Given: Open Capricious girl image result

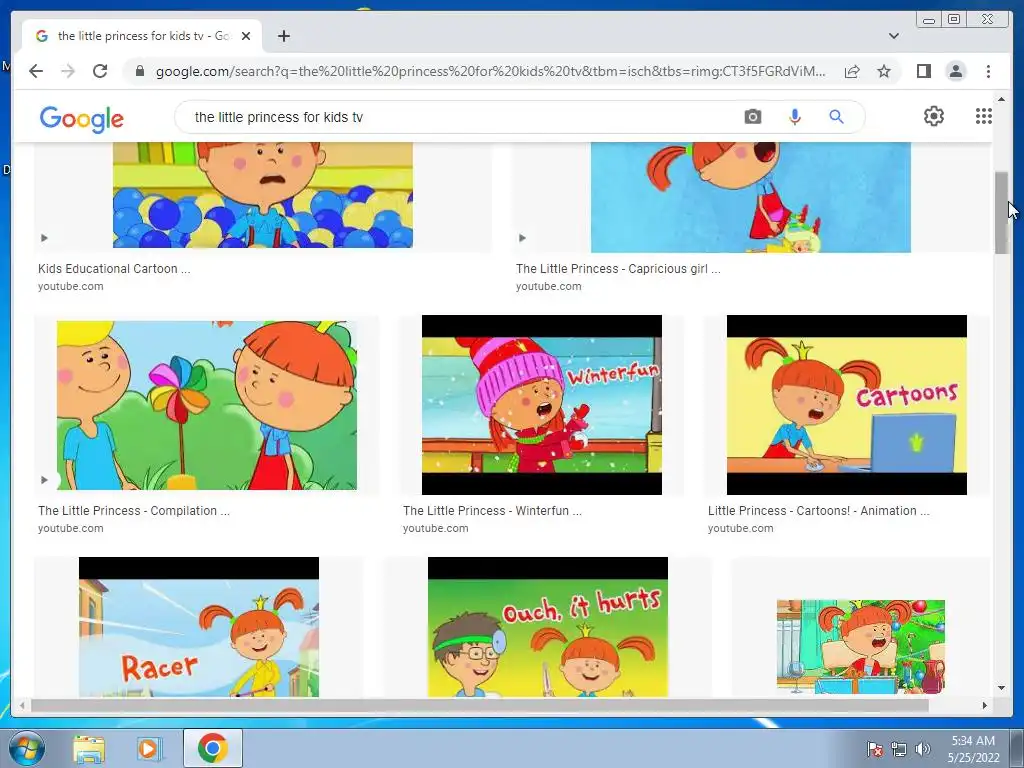Looking at the screenshot, I should click(x=750, y=197).
